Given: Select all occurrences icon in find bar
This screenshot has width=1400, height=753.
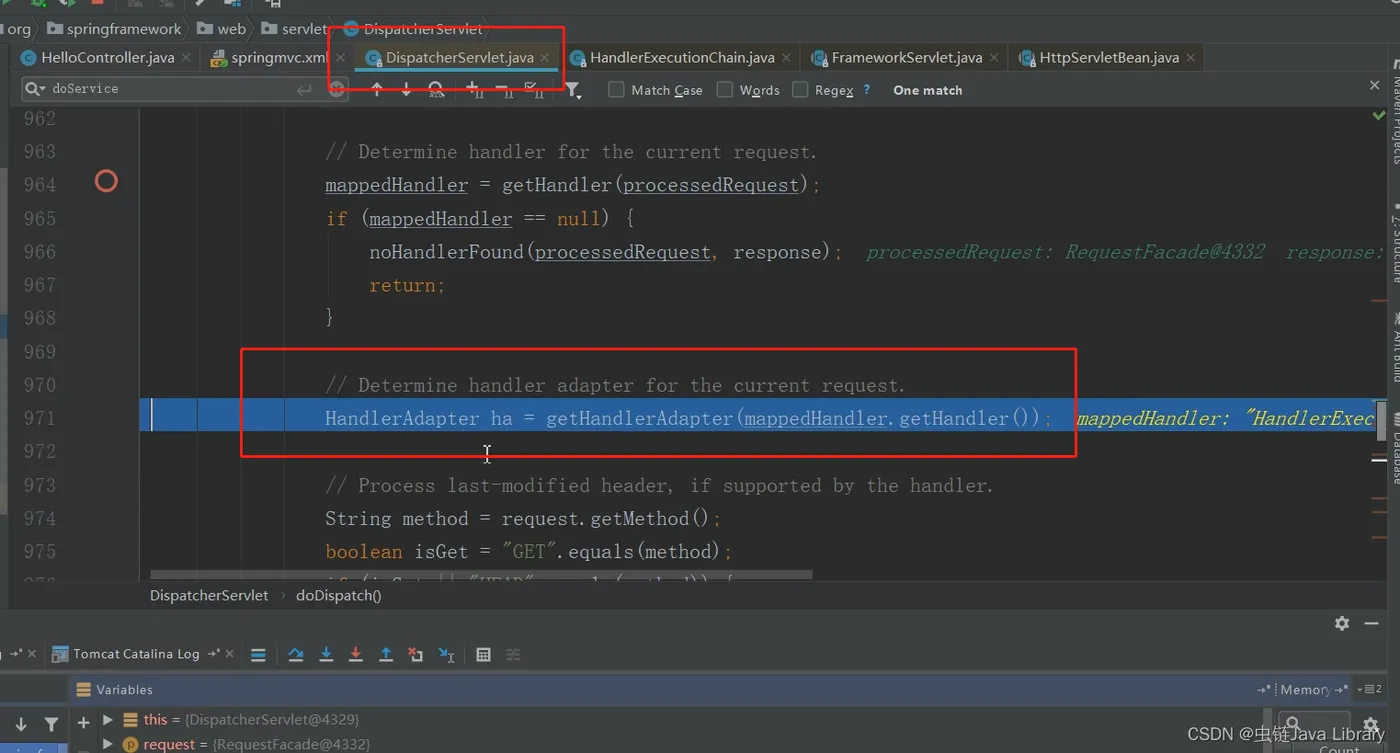Looking at the screenshot, I should point(534,90).
